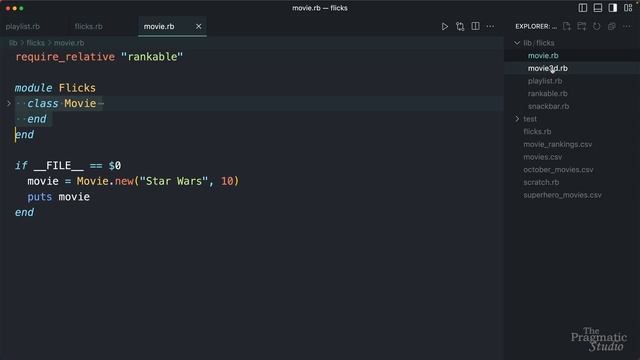Click the number 10 in Movie.new call

pyautogui.click(x=227, y=181)
